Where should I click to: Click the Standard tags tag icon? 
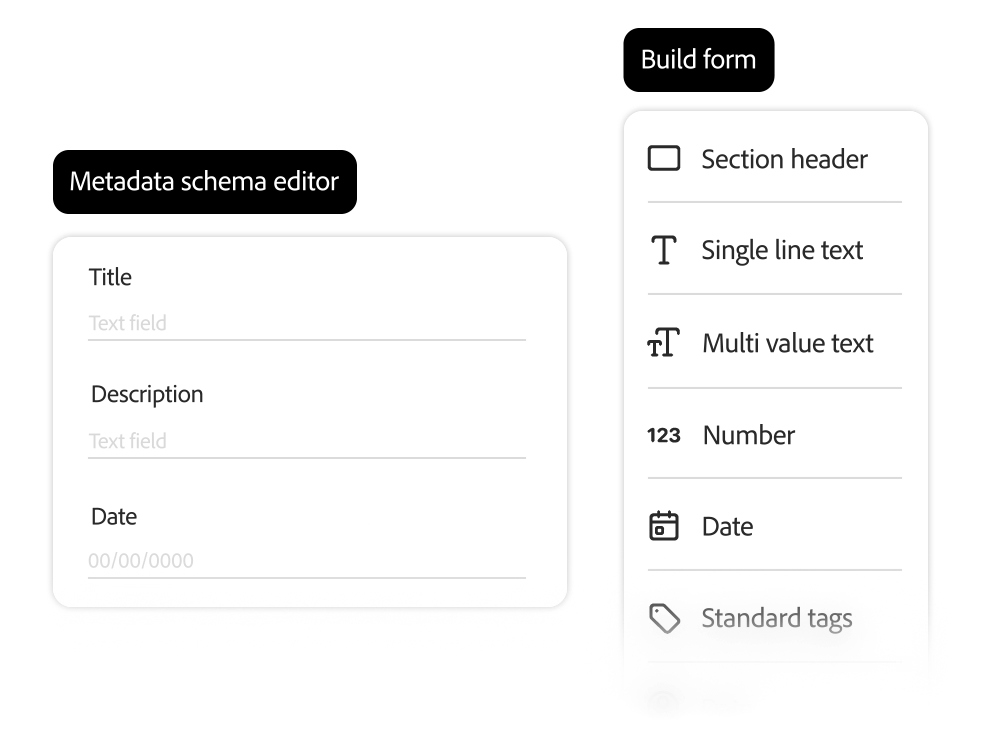click(x=664, y=618)
